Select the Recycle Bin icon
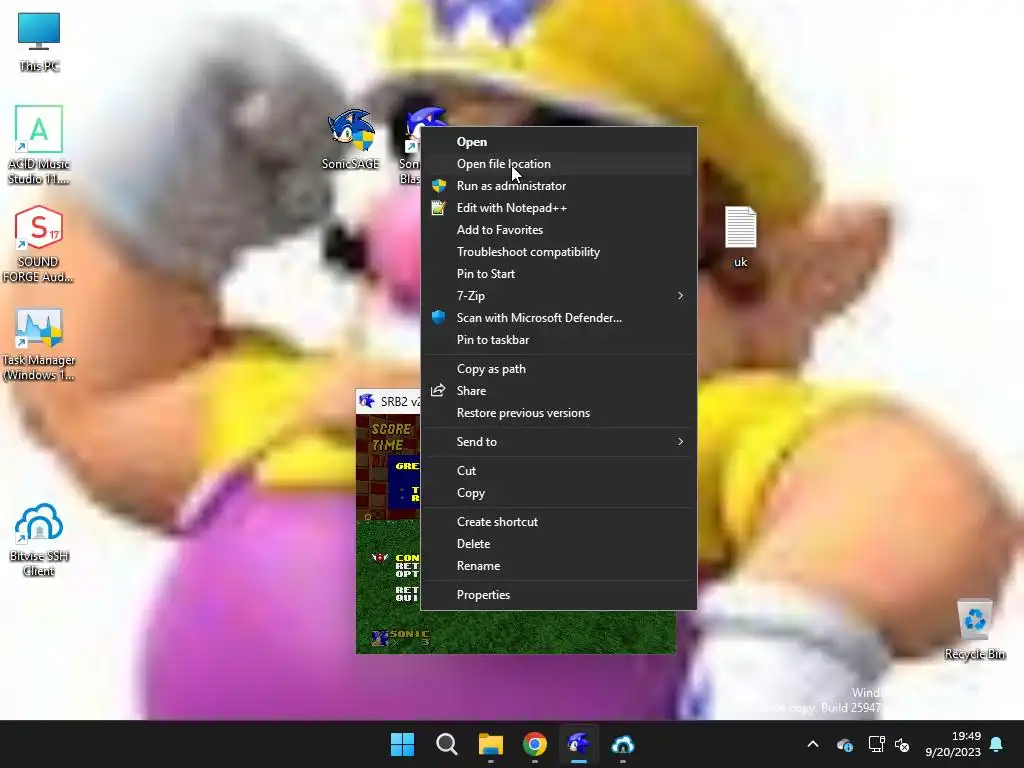The image size is (1024, 768). pyautogui.click(x=974, y=629)
